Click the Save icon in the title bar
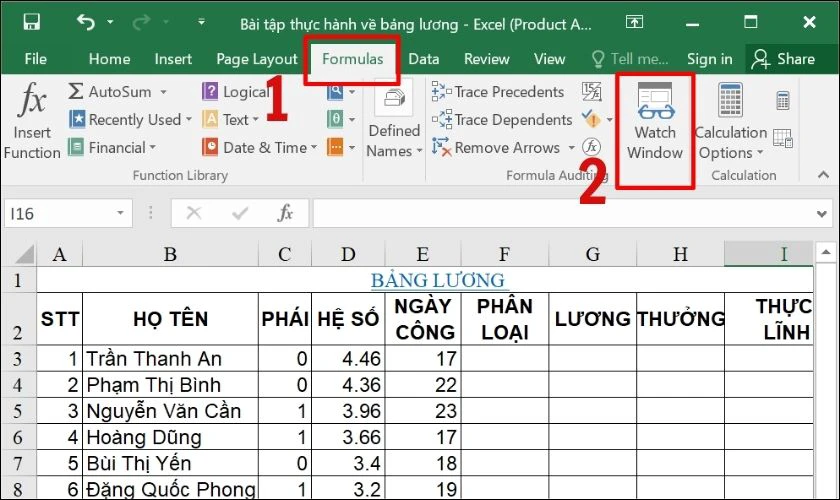Screen dimensions: 840x500 [x=32, y=22]
